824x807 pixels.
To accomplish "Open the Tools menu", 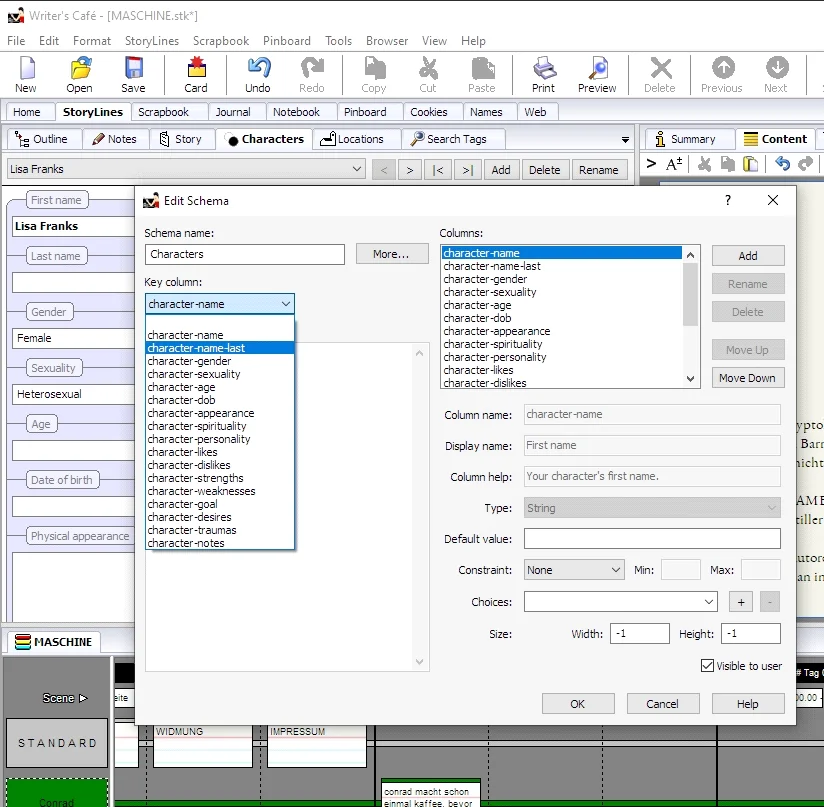I will click(338, 40).
